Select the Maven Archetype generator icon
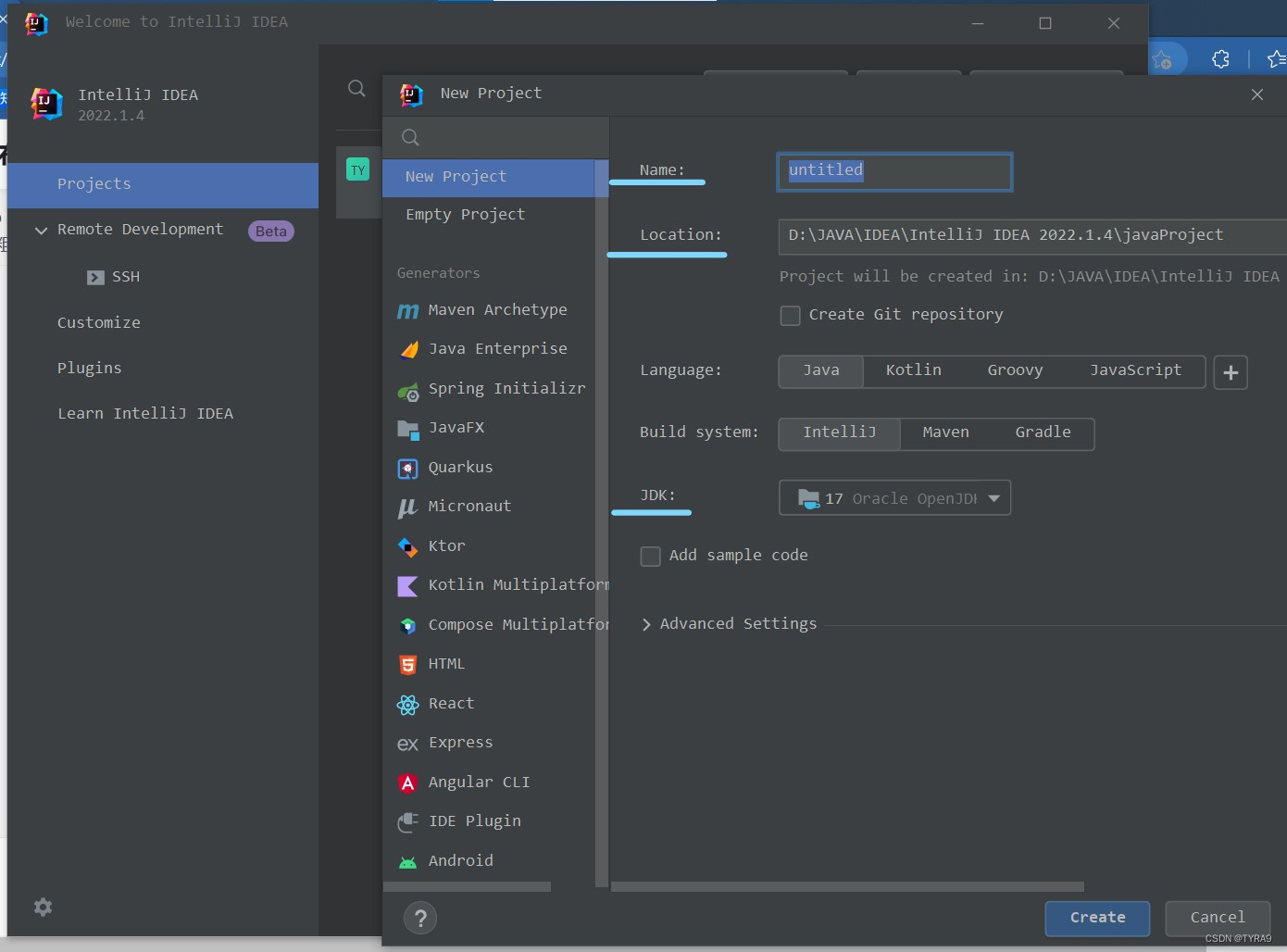The height and width of the screenshot is (952, 1287). tap(407, 310)
